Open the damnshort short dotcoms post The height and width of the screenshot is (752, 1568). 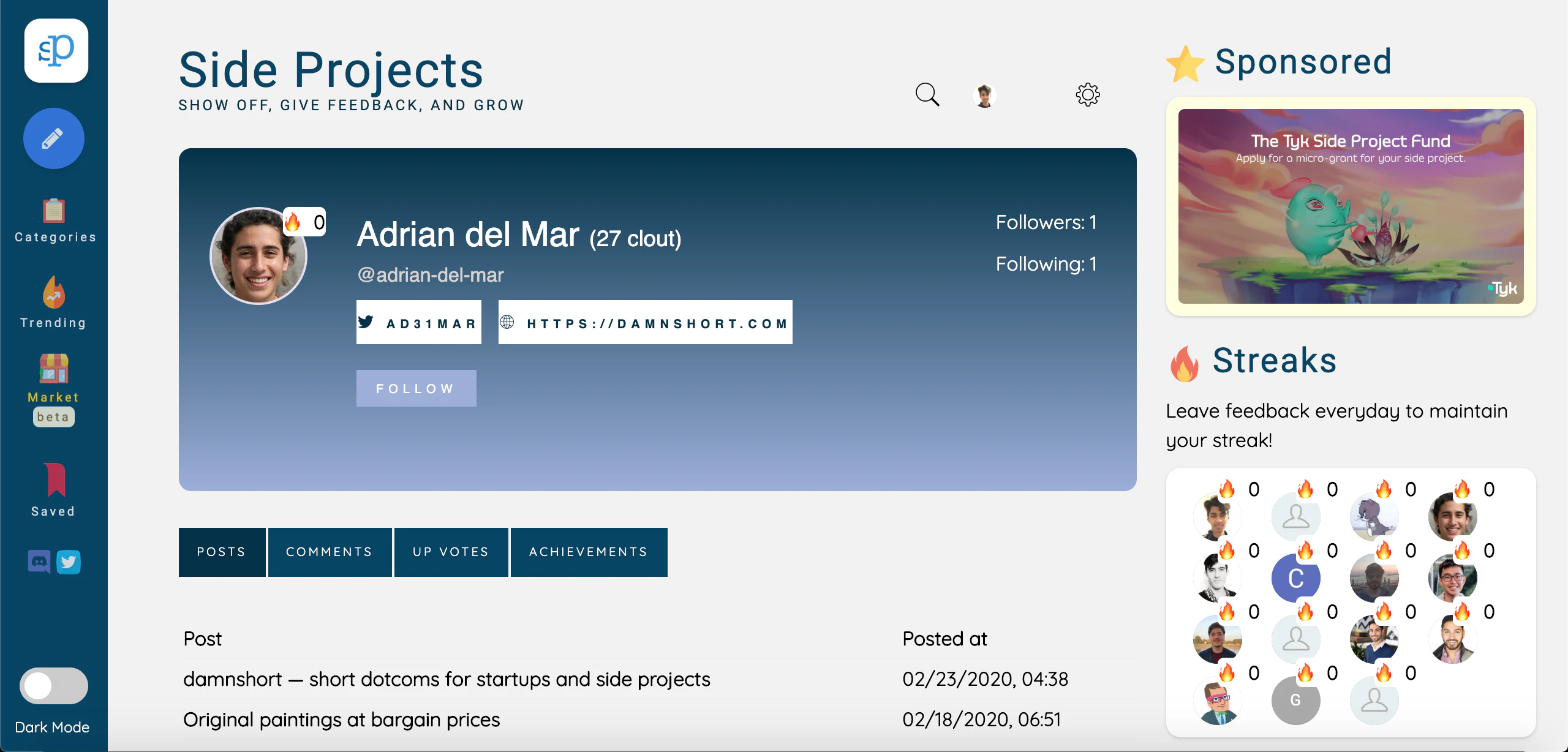(447, 679)
